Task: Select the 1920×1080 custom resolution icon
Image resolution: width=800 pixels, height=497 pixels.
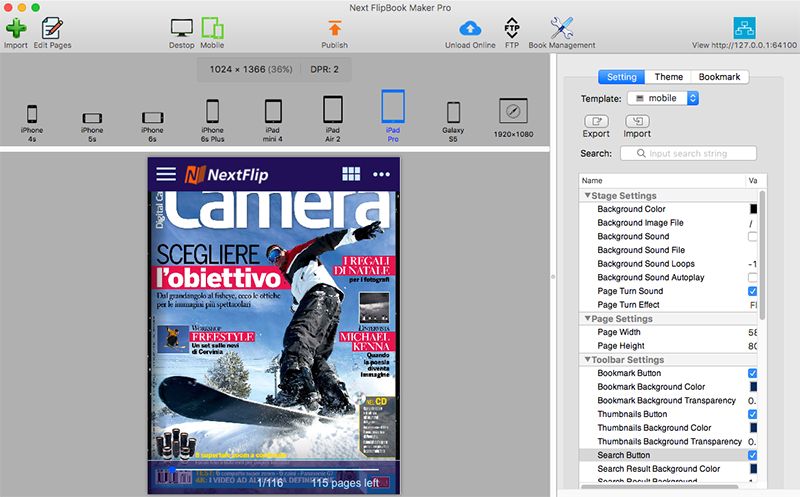Action: 513,111
